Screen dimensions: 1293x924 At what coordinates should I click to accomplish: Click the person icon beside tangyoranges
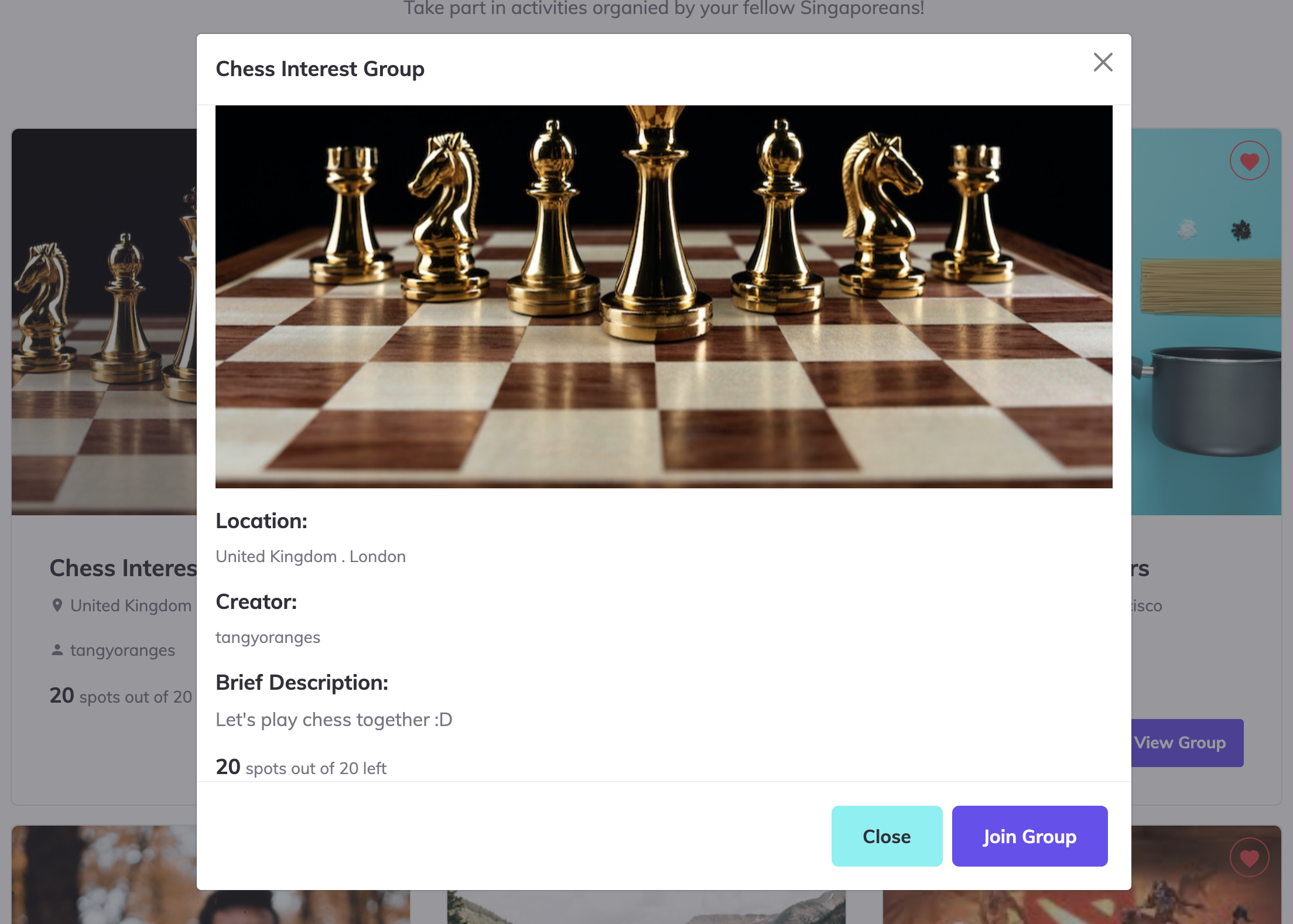point(57,650)
